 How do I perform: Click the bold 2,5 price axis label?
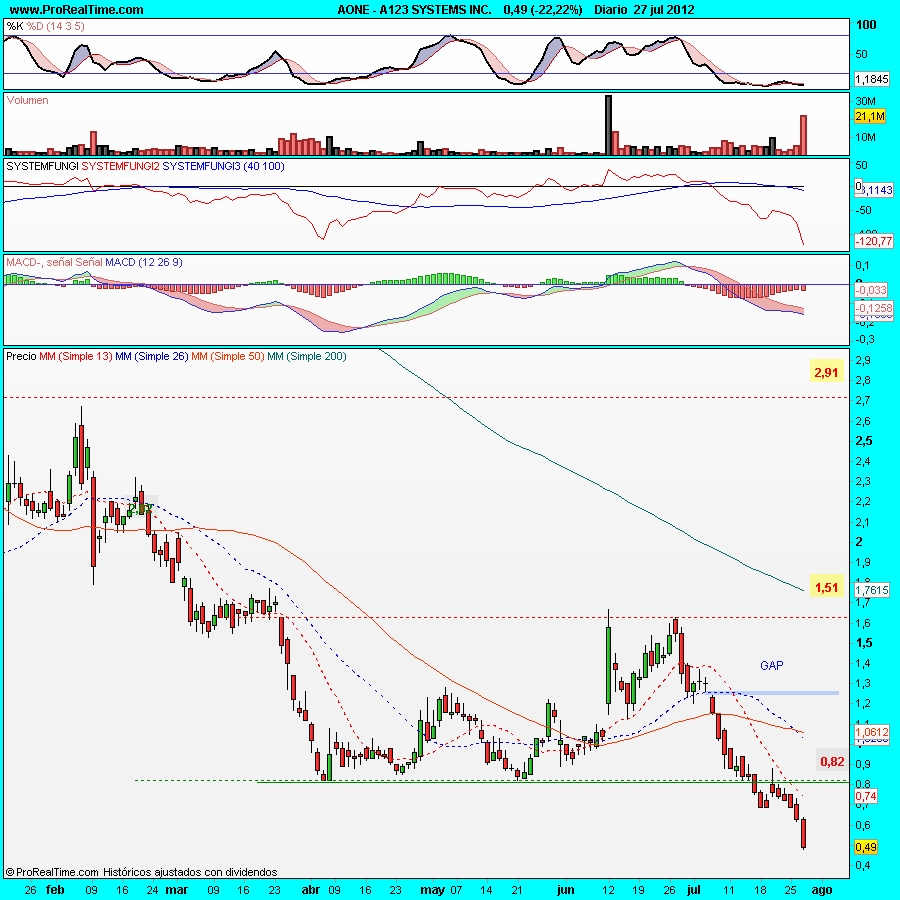864,441
